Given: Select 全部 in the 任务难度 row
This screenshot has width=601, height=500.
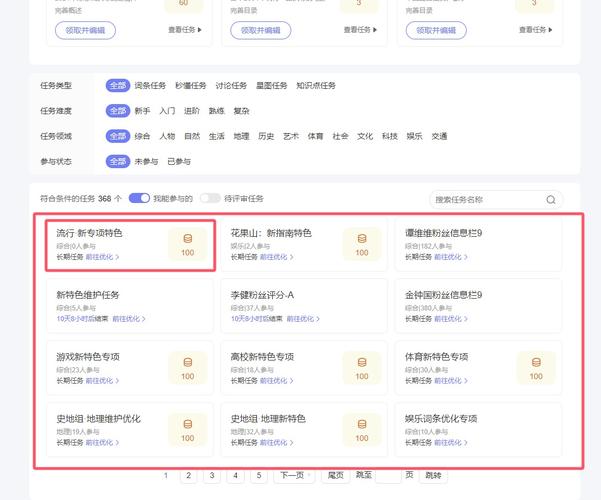Looking at the screenshot, I should point(118,111).
